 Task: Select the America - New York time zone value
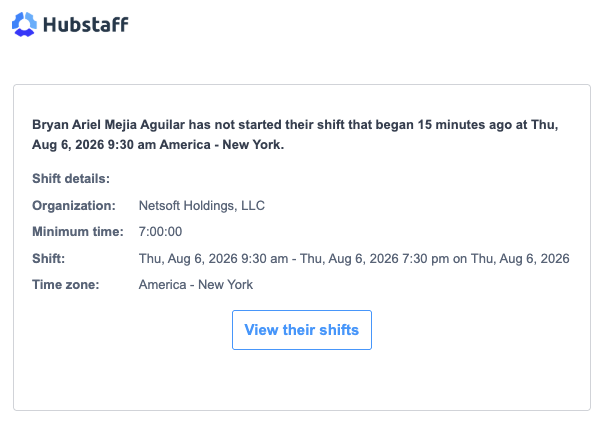click(x=196, y=285)
